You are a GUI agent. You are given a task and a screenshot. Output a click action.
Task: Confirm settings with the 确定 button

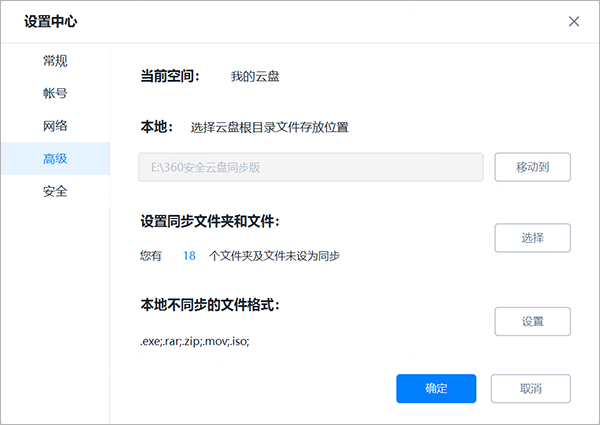click(x=436, y=388)
